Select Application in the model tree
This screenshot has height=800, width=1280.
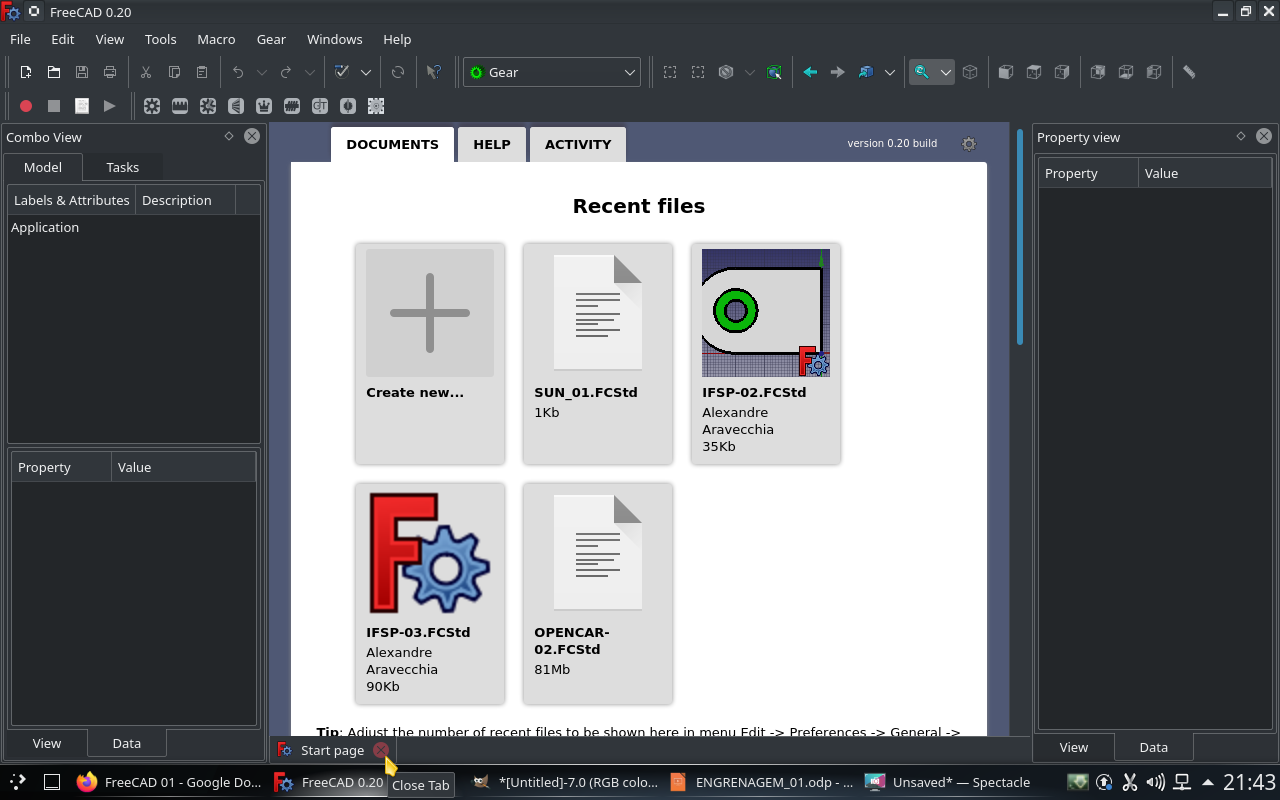coord(45,227)
